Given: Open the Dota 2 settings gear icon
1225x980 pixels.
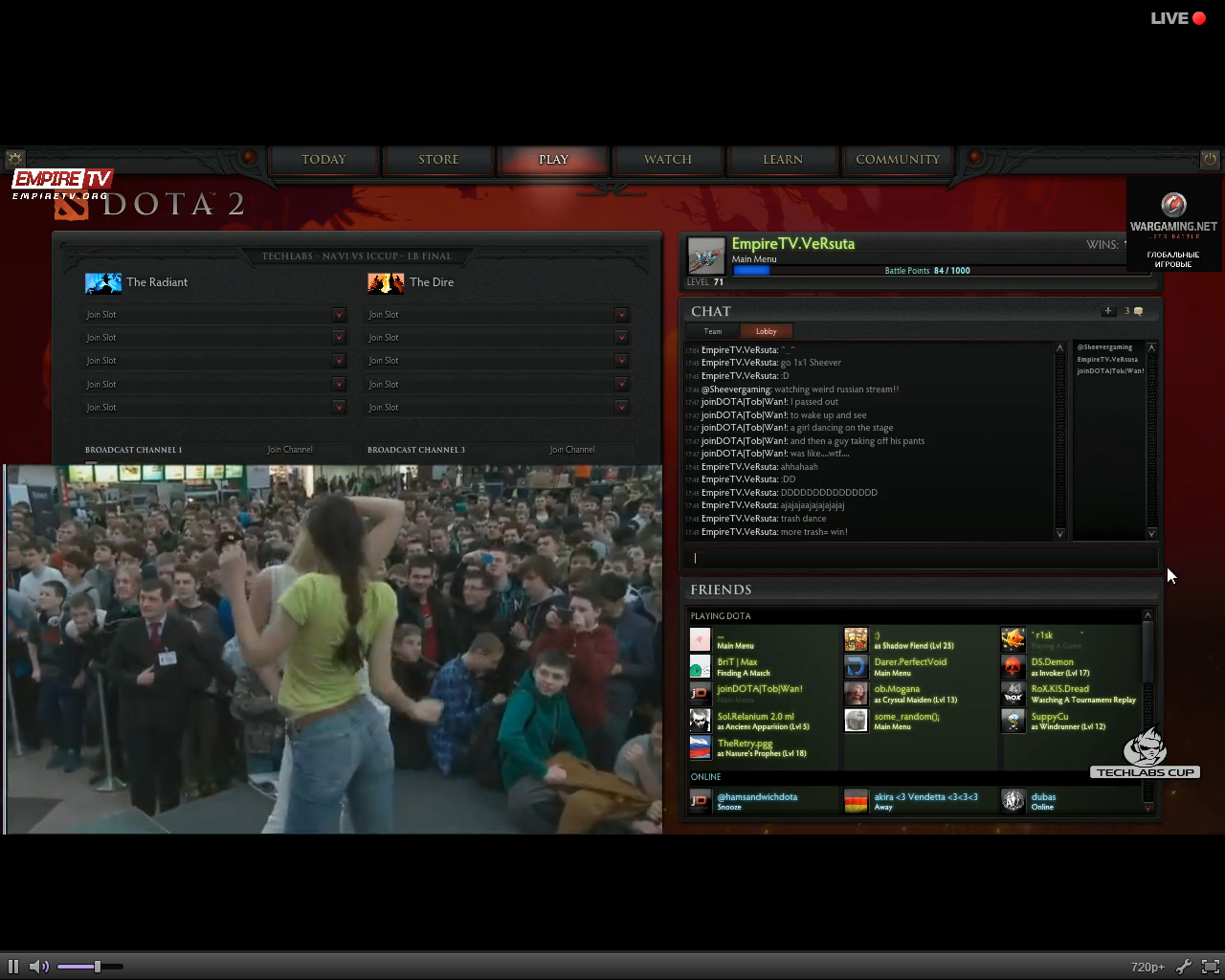Looking at the screenshot, I should coord(13,159).
